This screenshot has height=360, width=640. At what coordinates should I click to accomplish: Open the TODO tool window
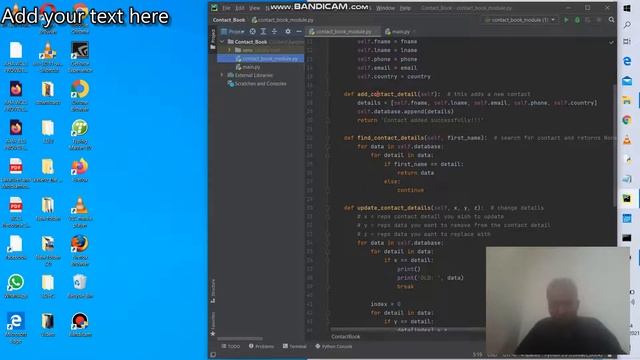click(231, 346)
